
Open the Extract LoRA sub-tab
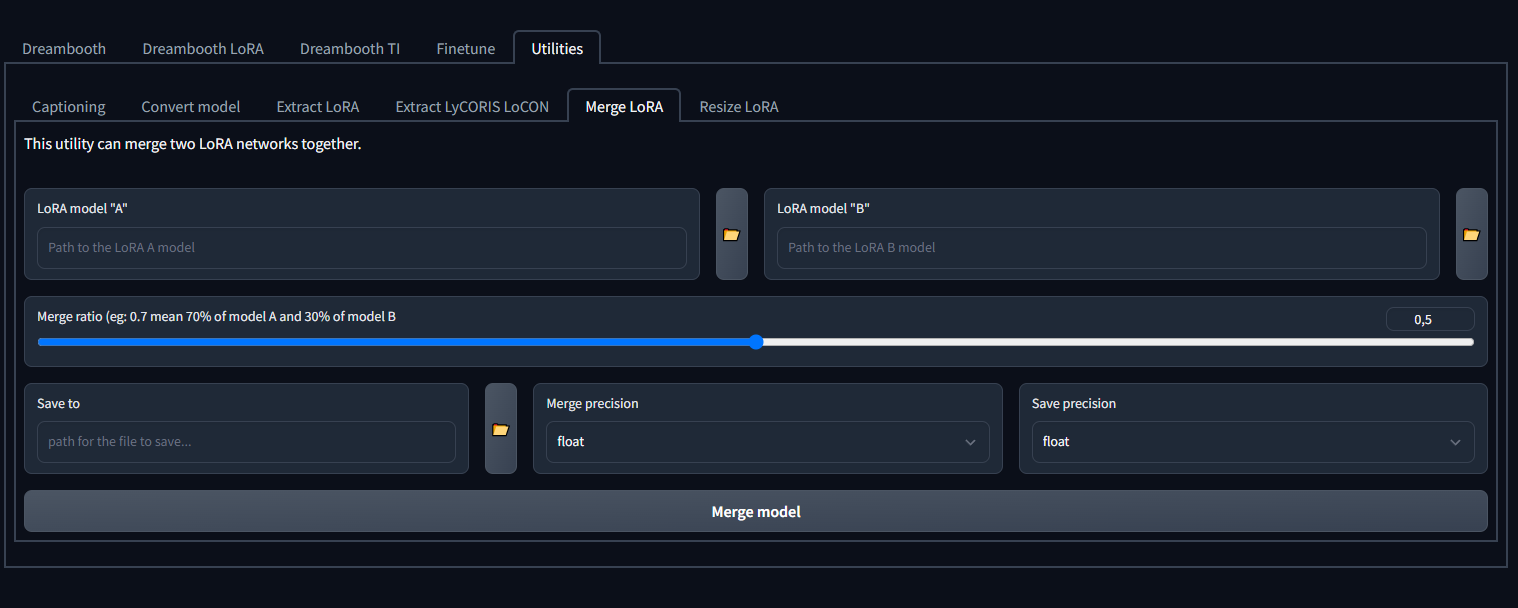point(318,106)
